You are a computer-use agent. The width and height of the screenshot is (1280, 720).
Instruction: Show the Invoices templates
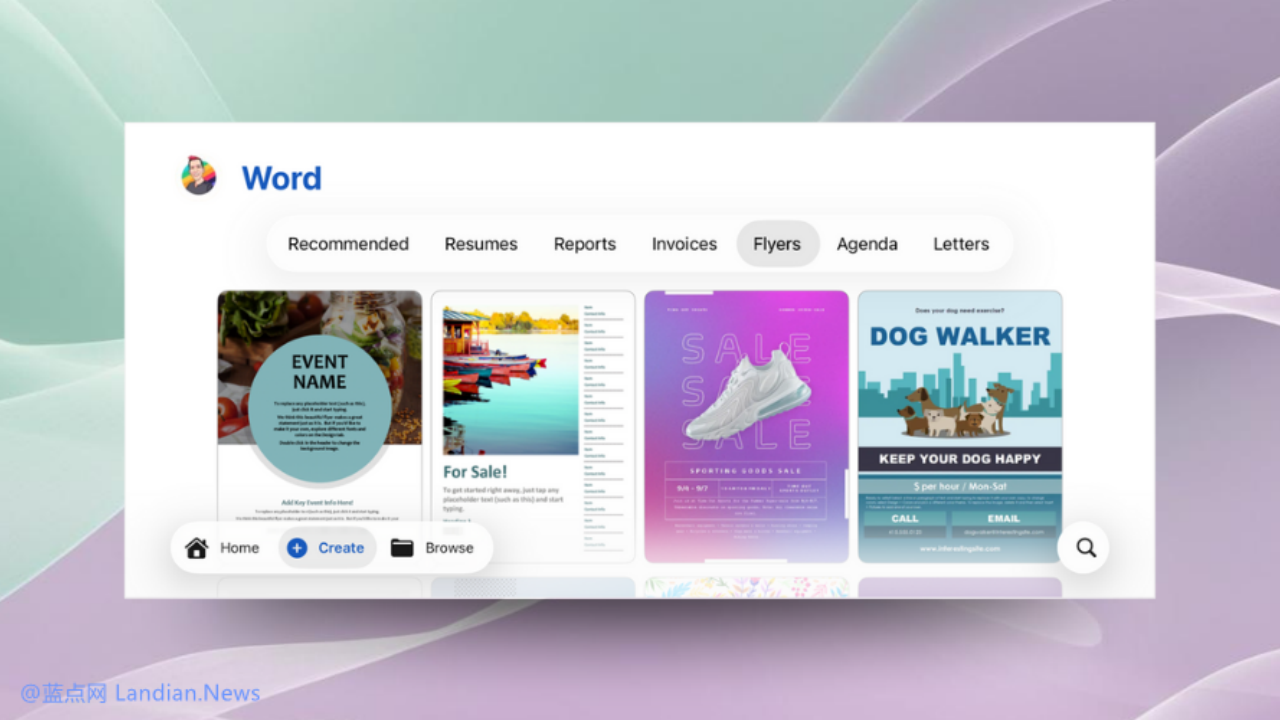tap(684, 244)
